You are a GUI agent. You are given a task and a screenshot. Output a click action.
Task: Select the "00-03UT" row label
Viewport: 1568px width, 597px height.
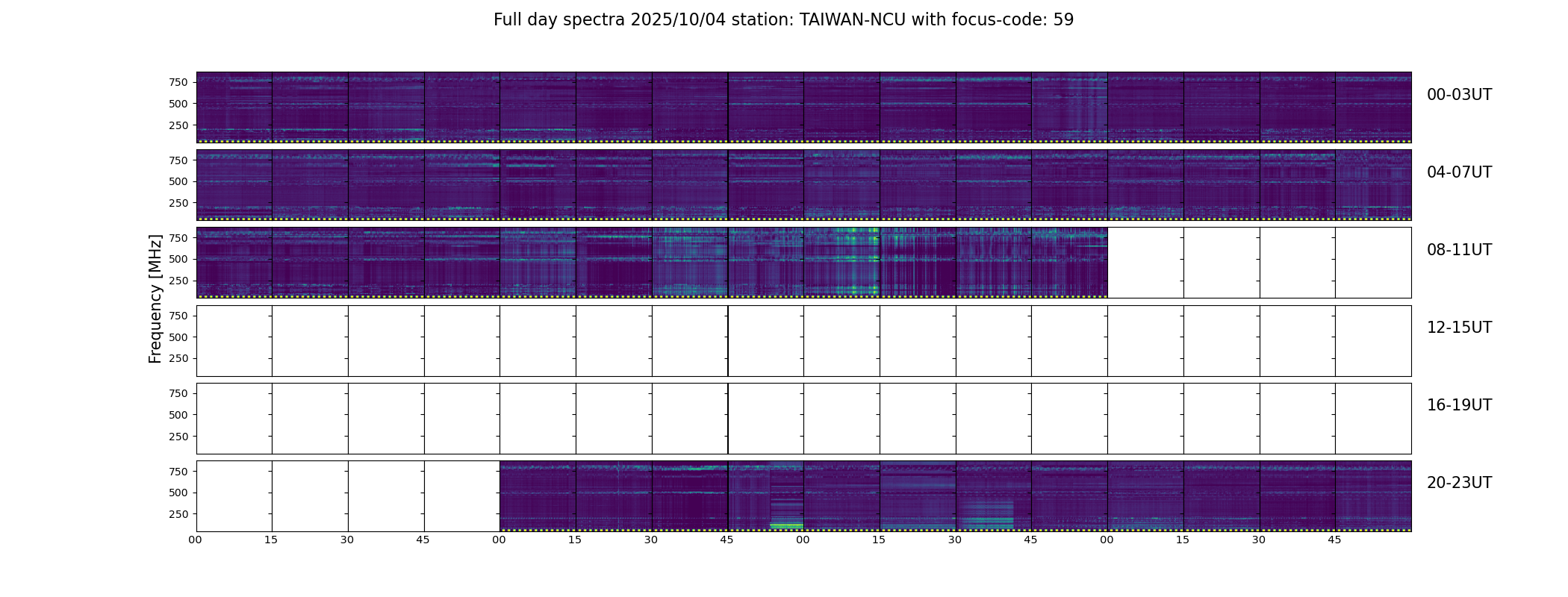click(1459, 95)
